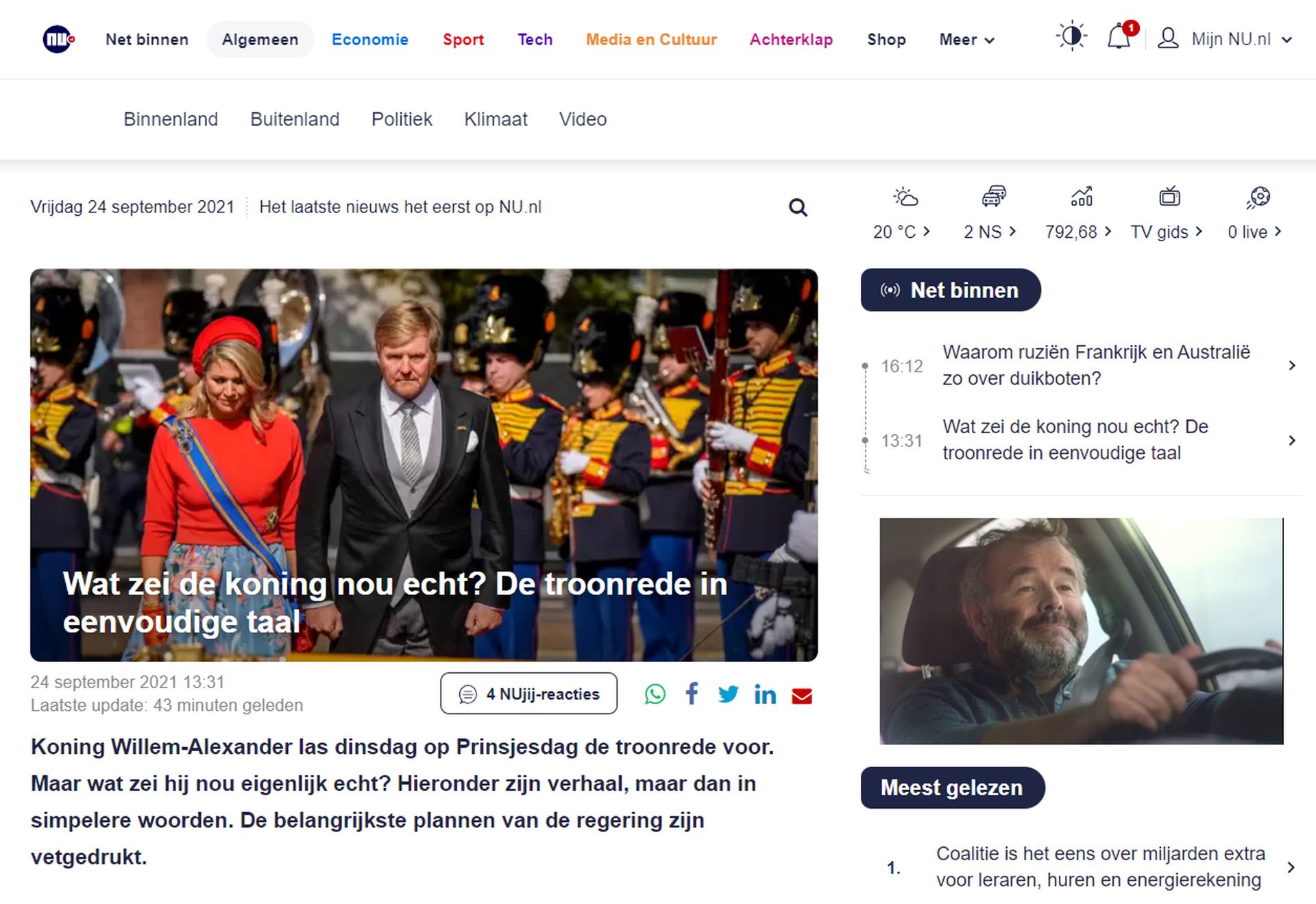Select the Economie menu item
Image resolution: width=1316 pixels, height=904 pixels.
[369, 40]
